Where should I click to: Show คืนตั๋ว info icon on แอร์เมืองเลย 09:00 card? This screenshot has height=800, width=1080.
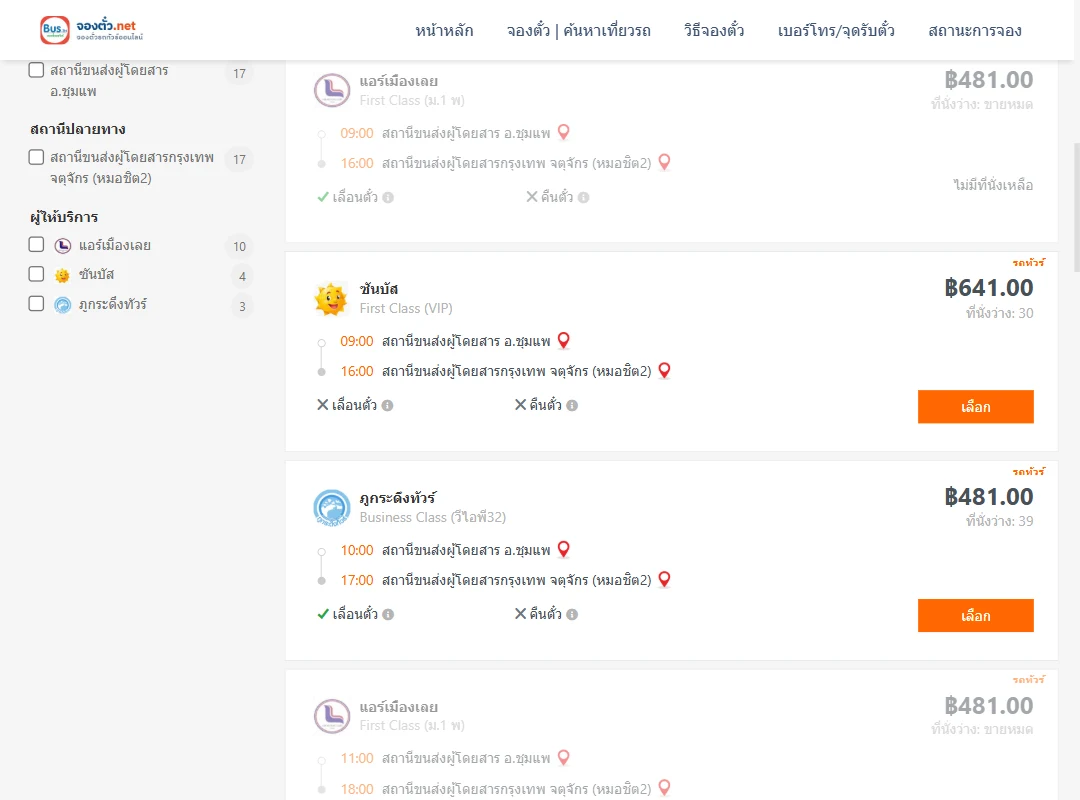coord(583,198)
